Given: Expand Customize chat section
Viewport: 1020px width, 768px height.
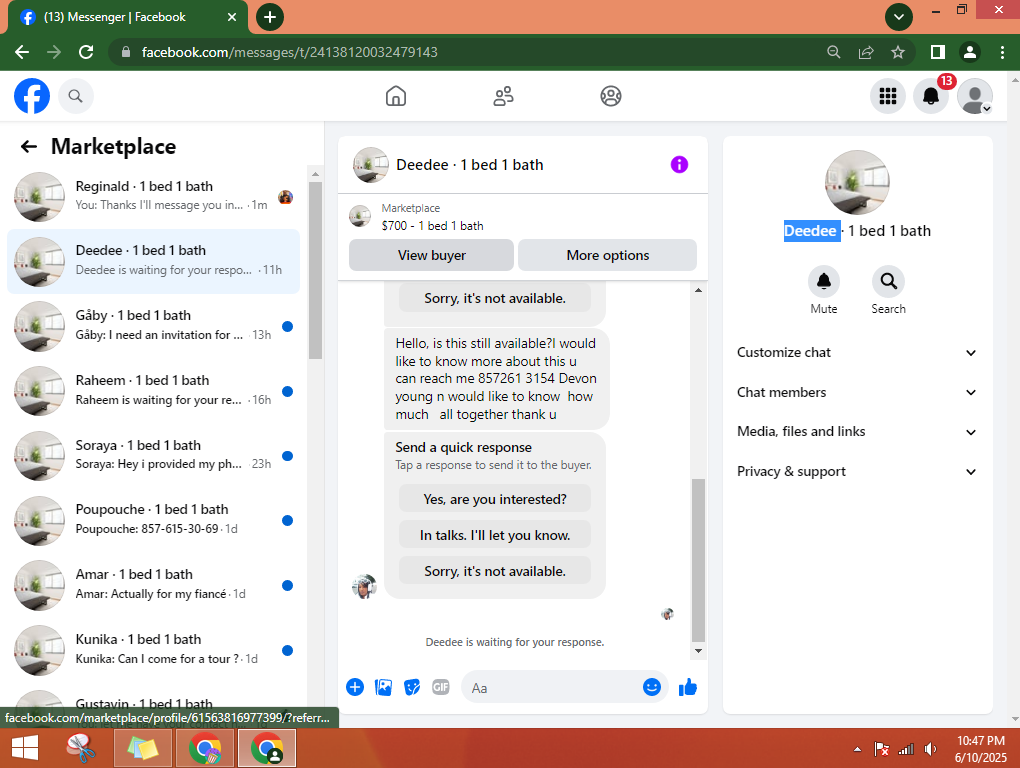Looking at the screenshot, I should 857,352.
